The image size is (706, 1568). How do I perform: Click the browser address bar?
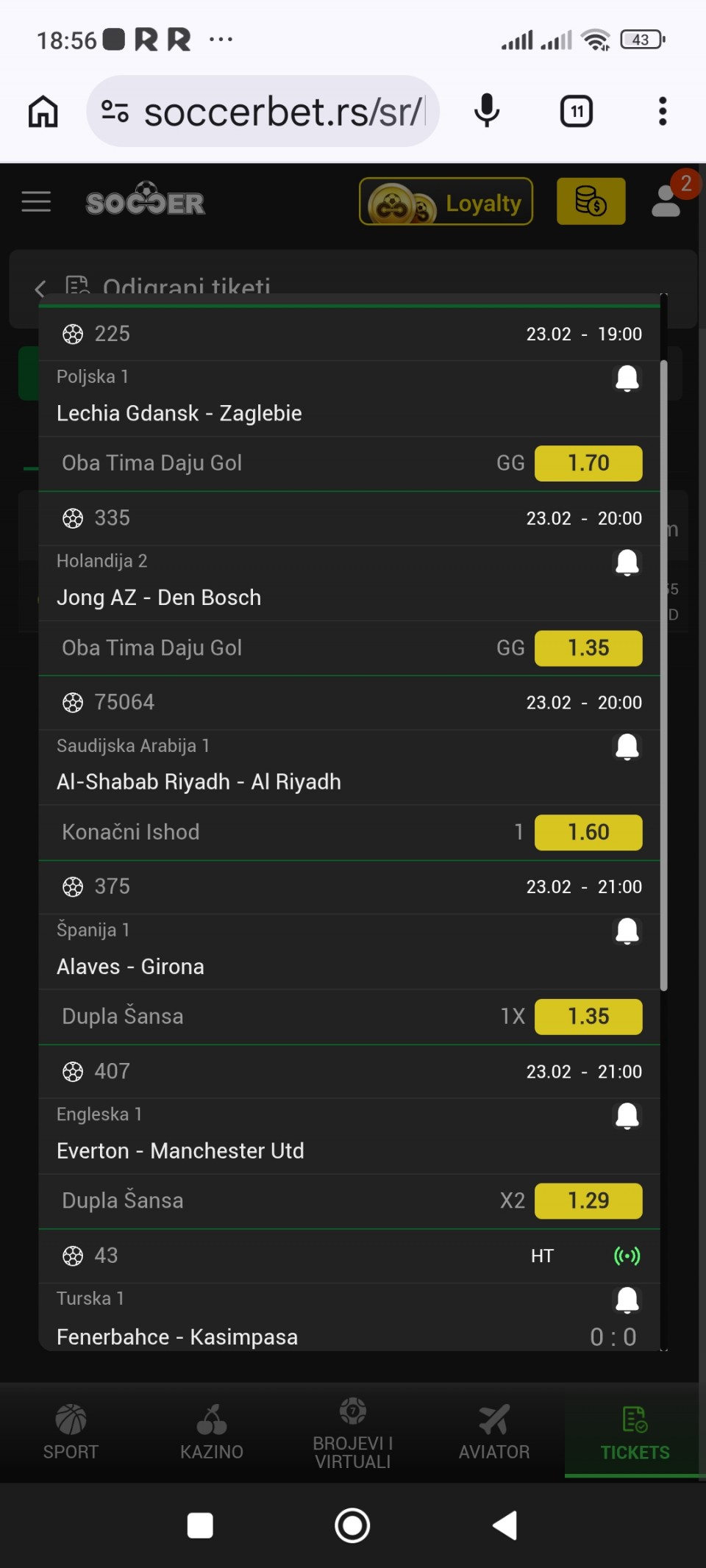(x=283, y=112)
